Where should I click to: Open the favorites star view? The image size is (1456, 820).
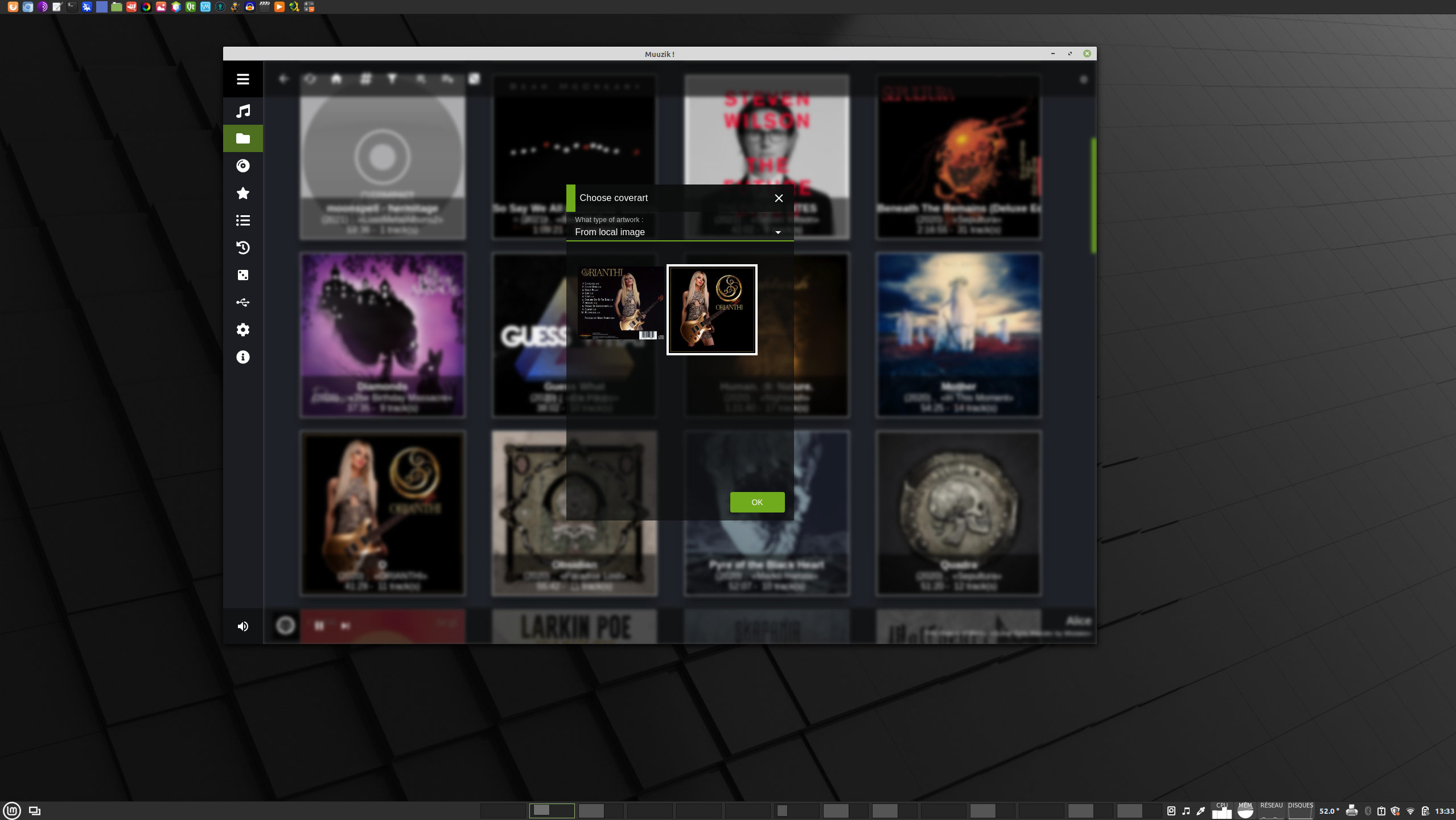click(x=243, y=193)
